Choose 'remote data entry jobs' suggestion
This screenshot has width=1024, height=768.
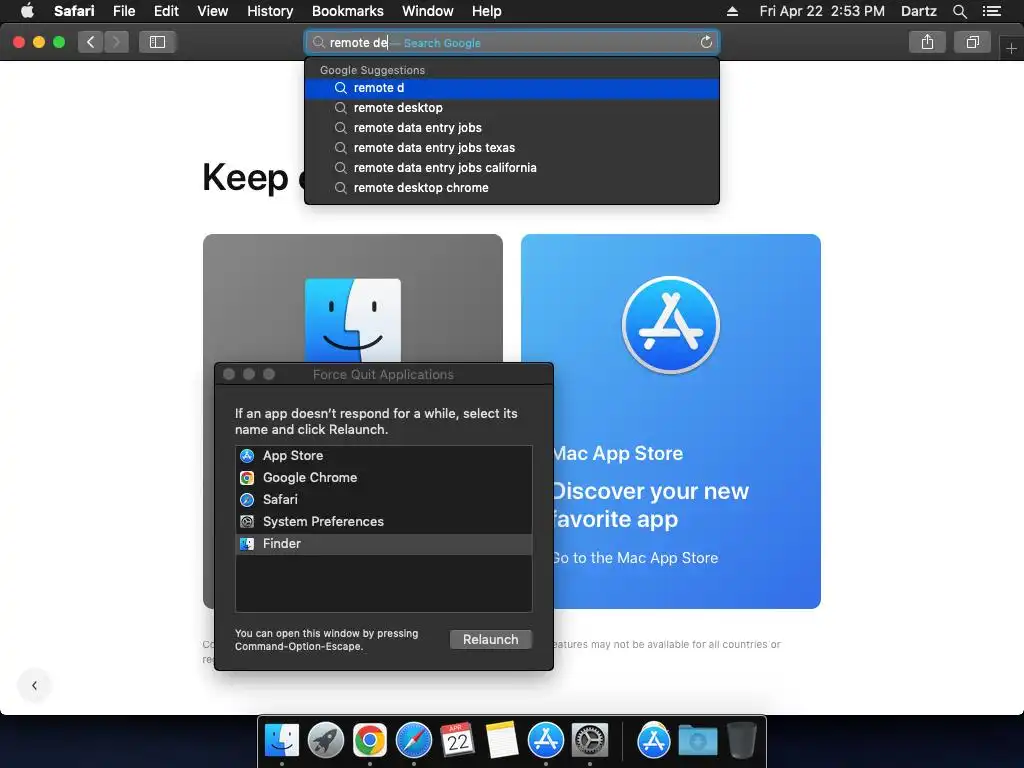(x=511, y=128)
